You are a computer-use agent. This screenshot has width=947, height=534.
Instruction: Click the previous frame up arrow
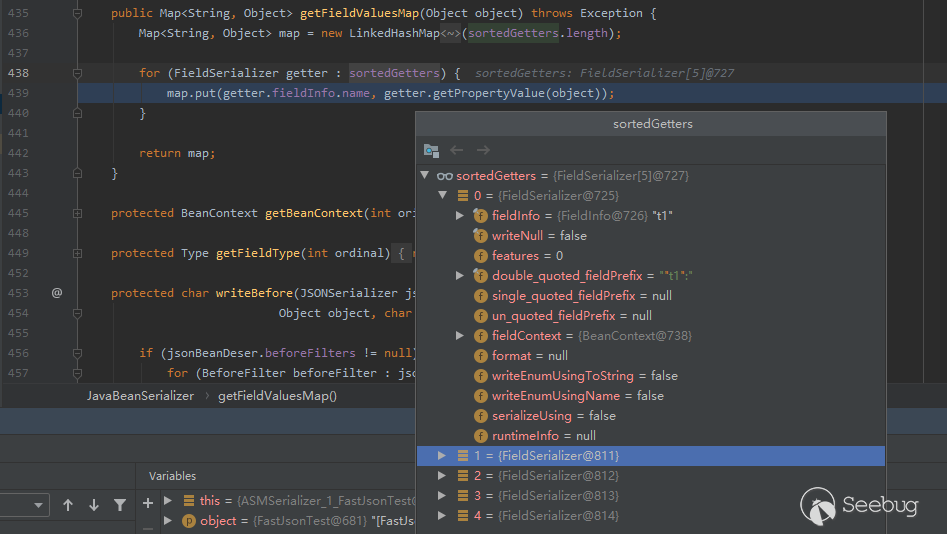[x=68, y=505]
